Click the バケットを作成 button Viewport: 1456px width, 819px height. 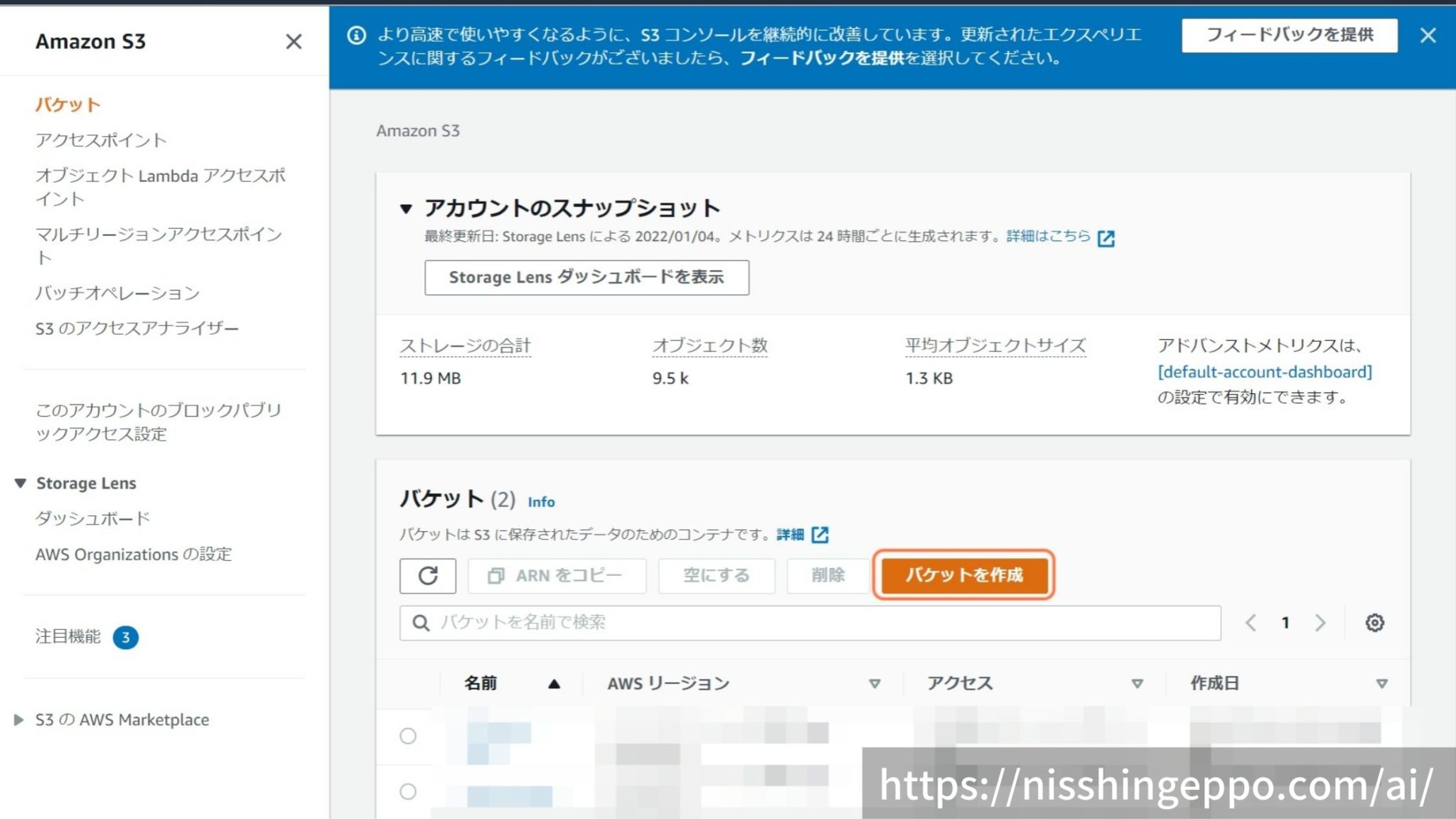pos(963,574)
